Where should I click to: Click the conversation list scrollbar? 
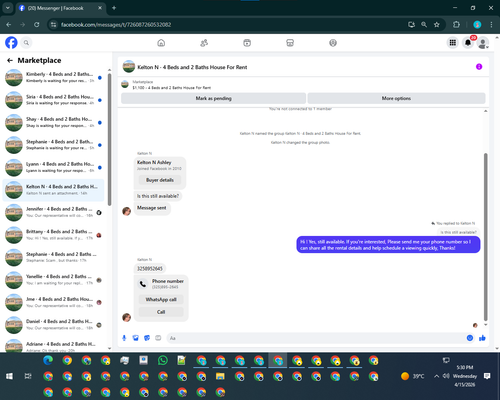pos(109,140)
